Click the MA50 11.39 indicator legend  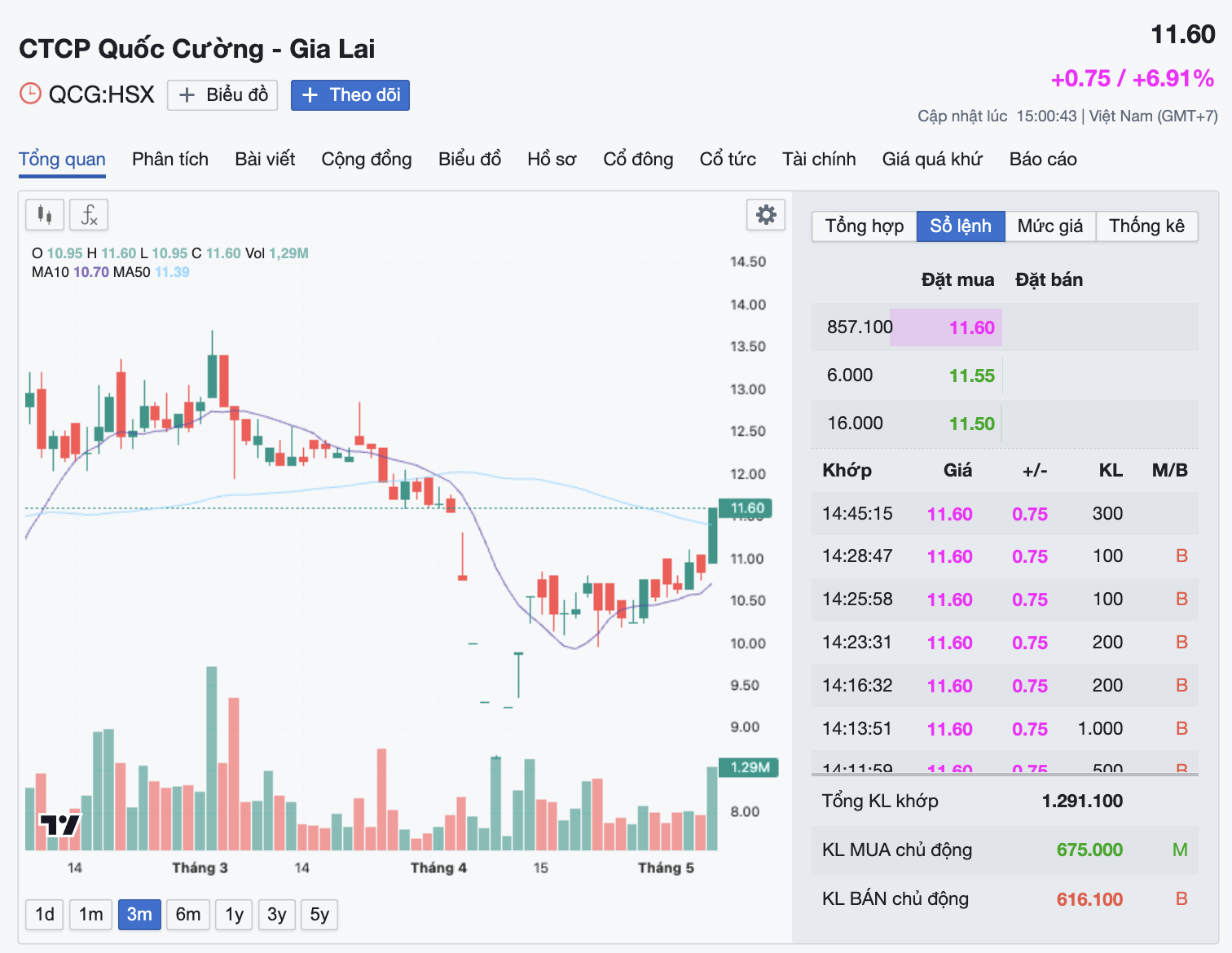tap(152, 272)
